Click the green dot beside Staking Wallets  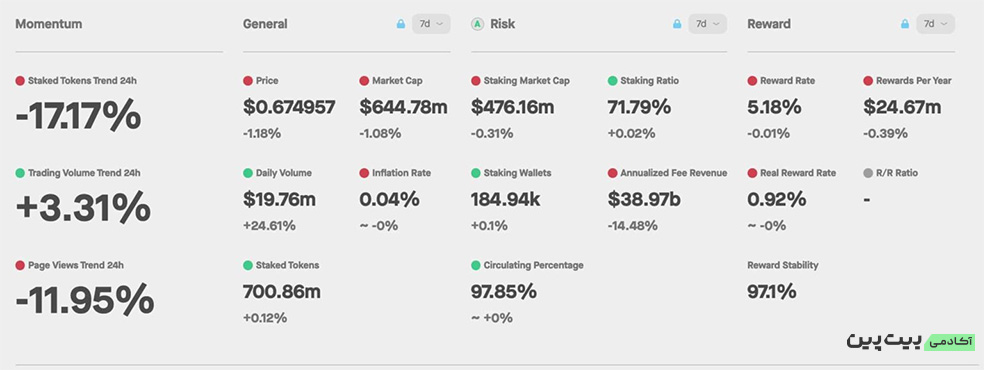tap(476, 173)
